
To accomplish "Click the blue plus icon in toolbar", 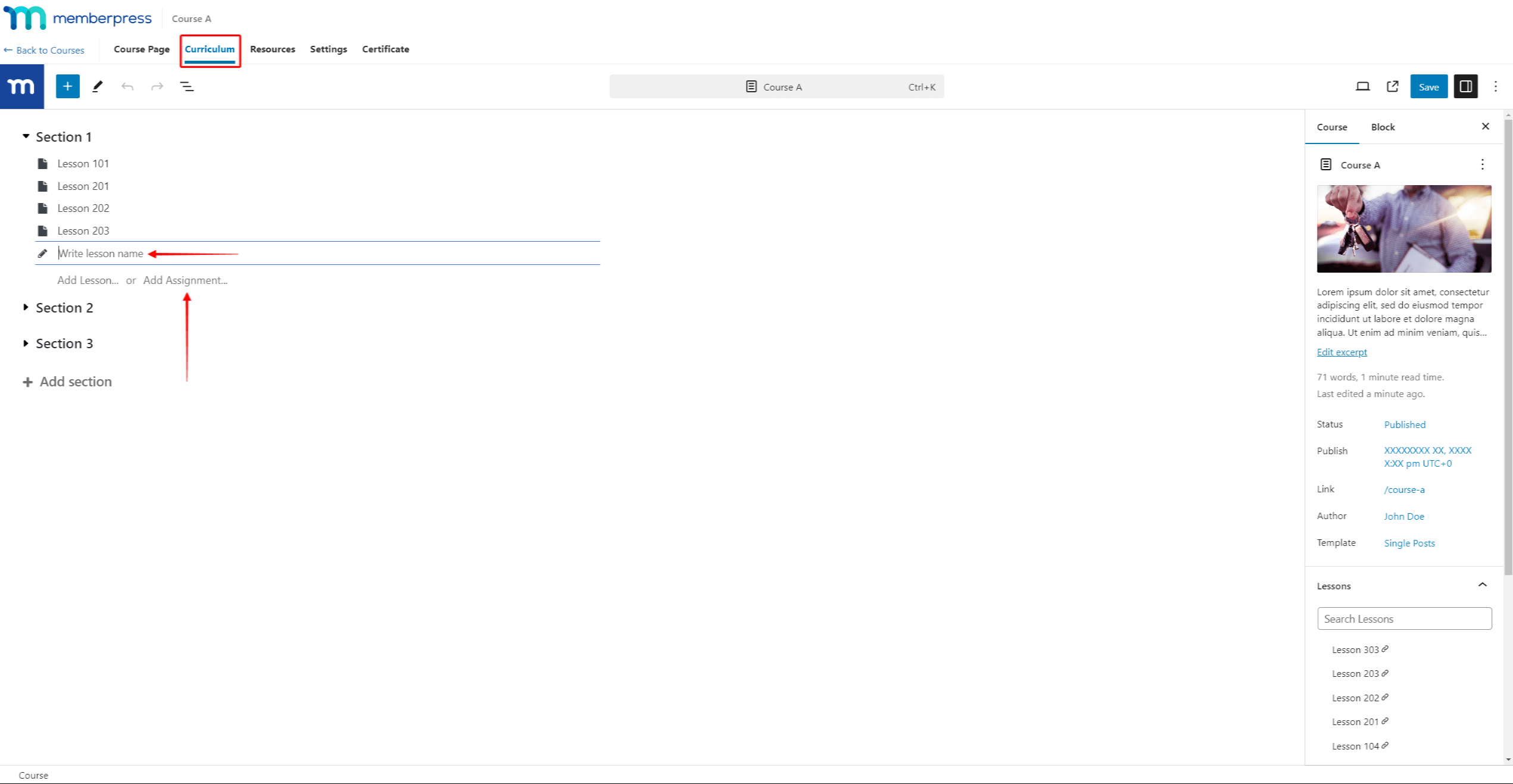I will [67, 87].
